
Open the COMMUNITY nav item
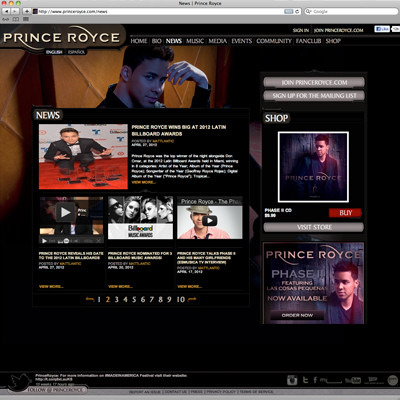pyautogui.click(x=274, y=41)
